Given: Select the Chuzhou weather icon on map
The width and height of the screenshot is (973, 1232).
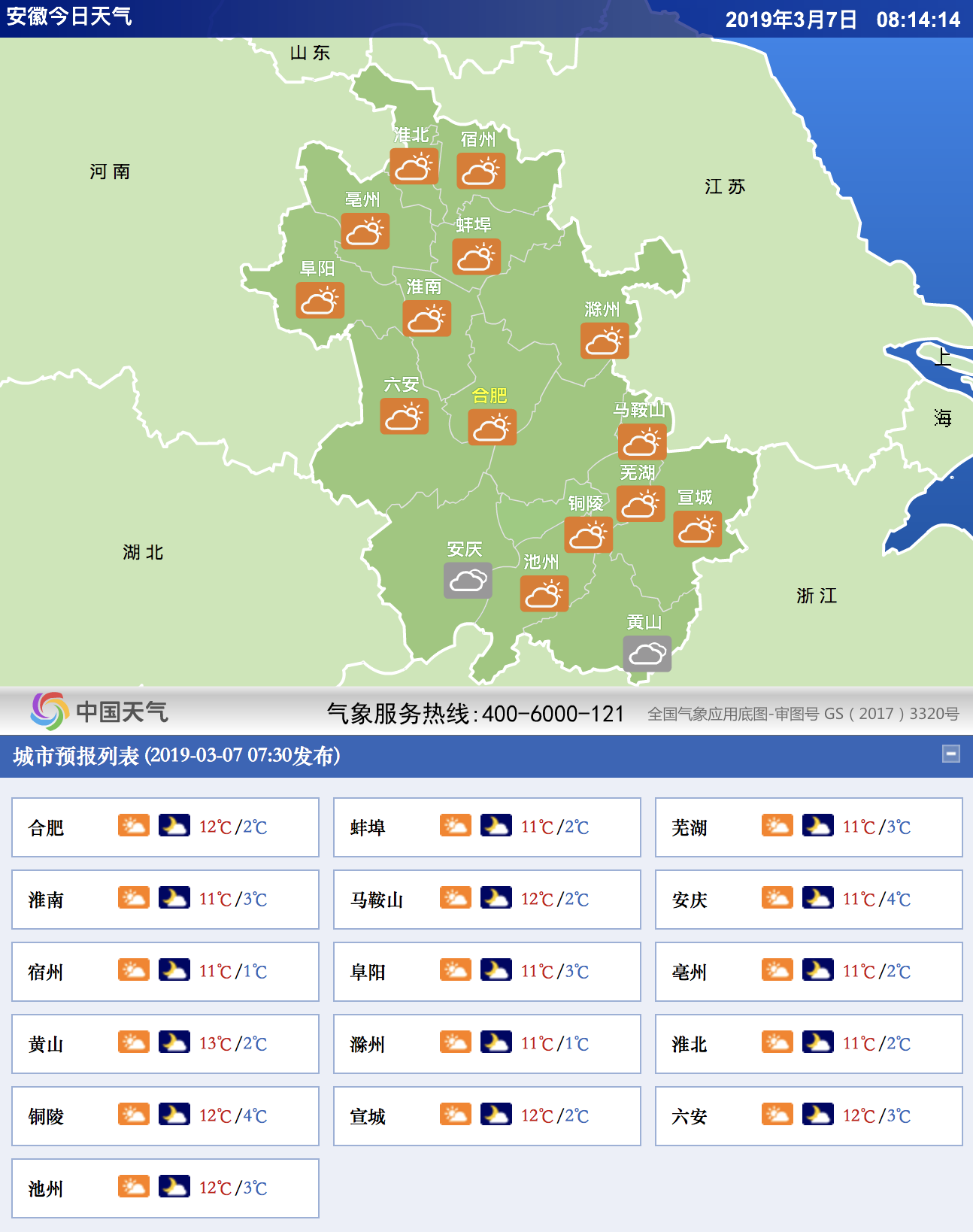Looking at the screenshot, I should [x=604, y=341].
